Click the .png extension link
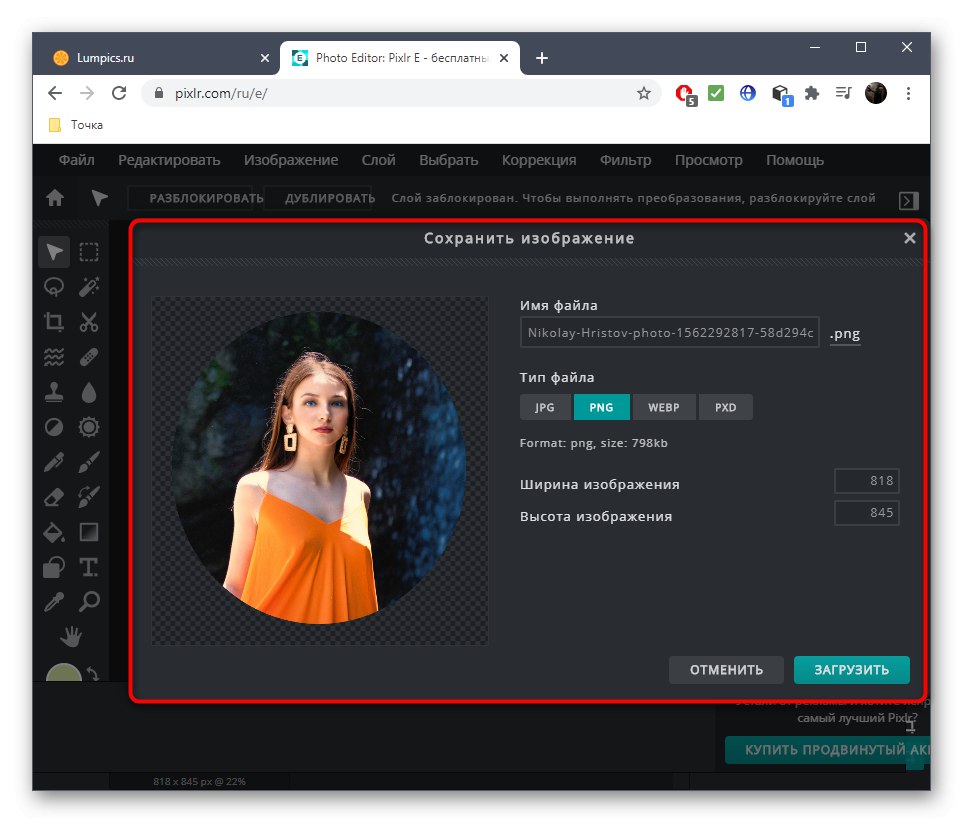This screenshot has height=823, width=963. point(845,333)
